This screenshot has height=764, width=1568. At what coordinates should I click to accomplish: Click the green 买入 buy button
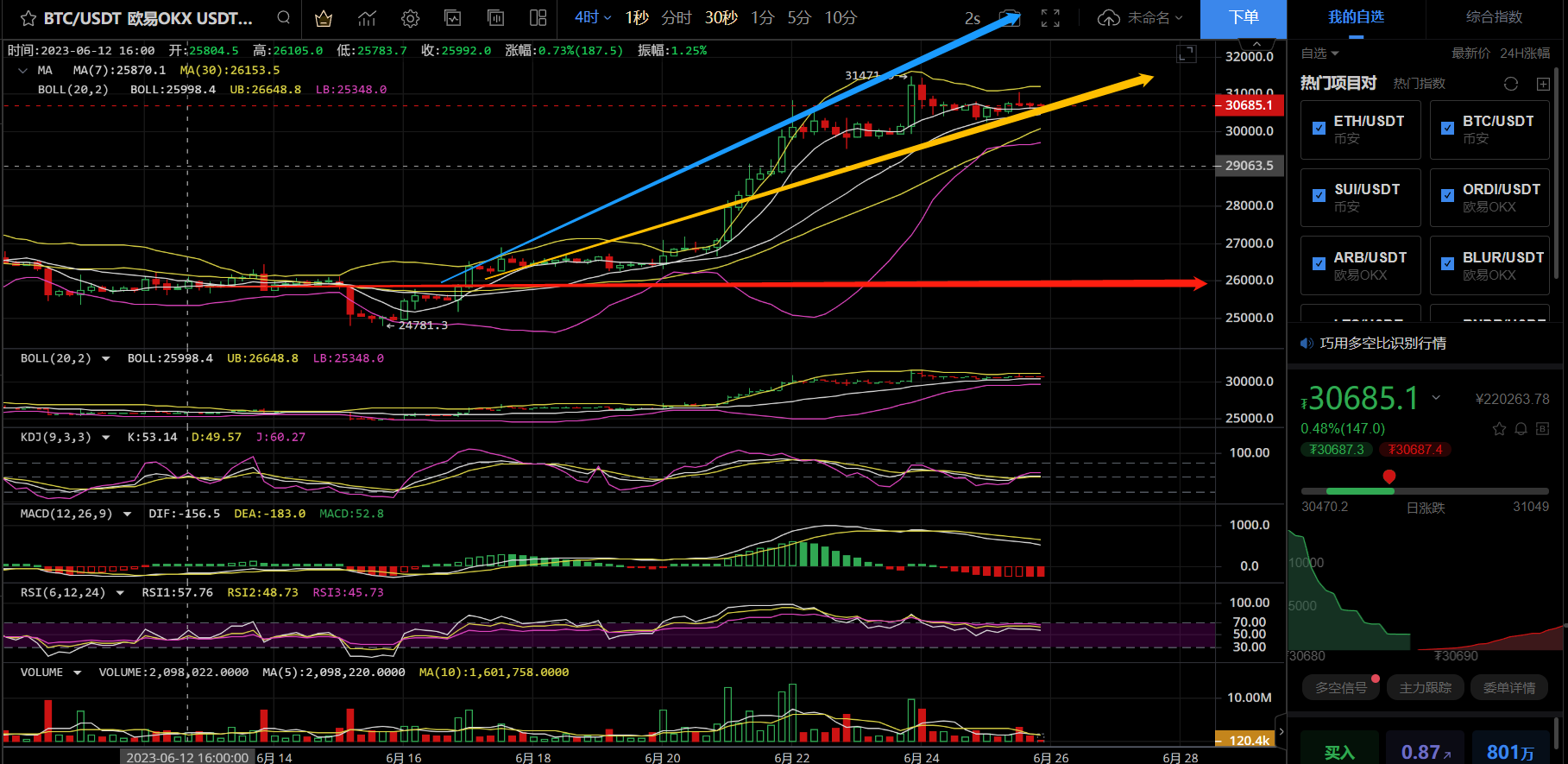coord(1339,752)
